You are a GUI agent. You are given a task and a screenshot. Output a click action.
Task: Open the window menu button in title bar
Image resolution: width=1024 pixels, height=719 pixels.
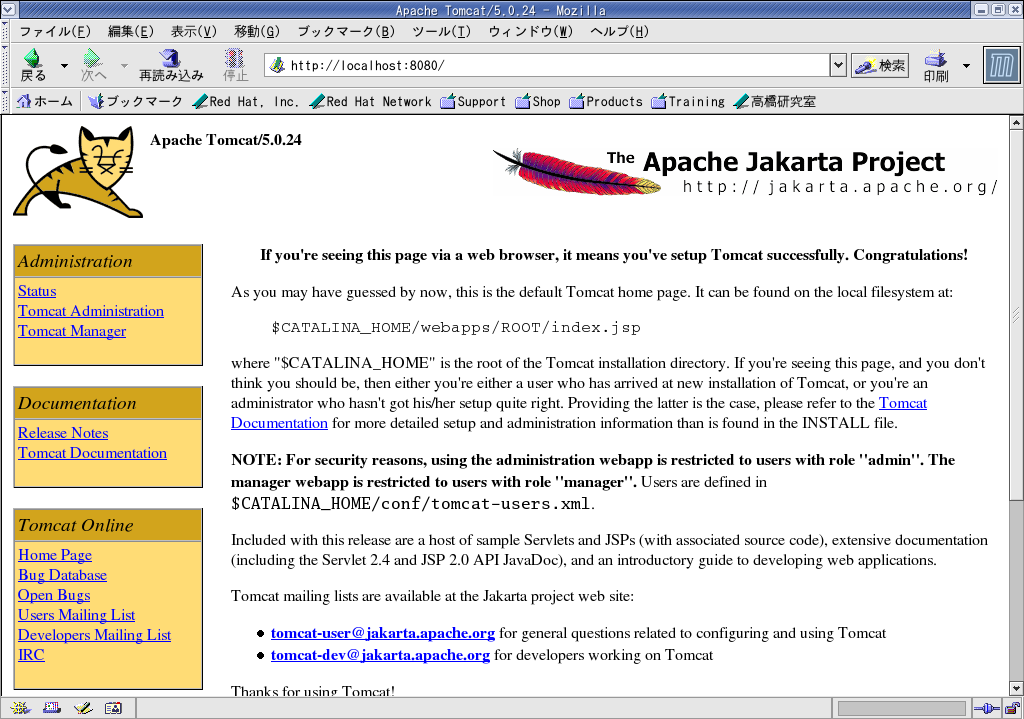[8, 10]
